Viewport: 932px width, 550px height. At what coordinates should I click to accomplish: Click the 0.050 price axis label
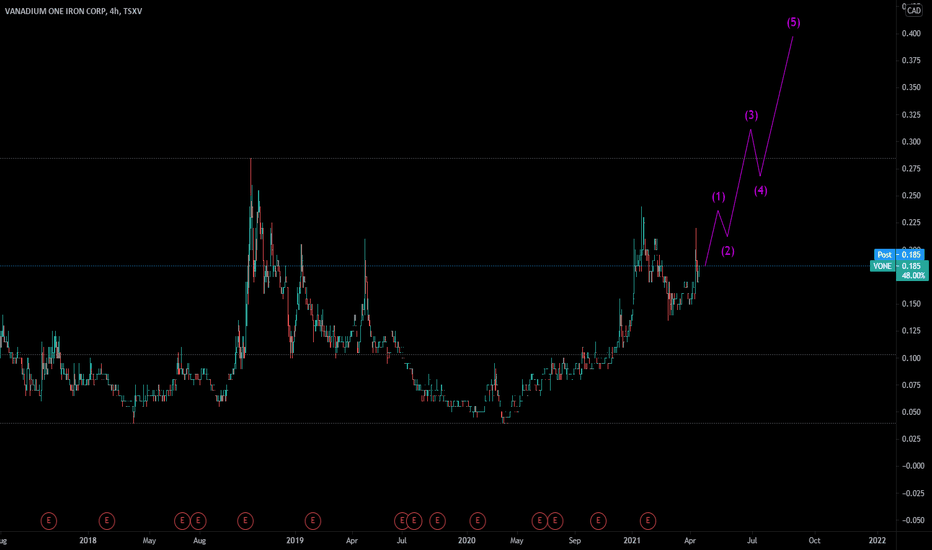(x=911, y=412)
